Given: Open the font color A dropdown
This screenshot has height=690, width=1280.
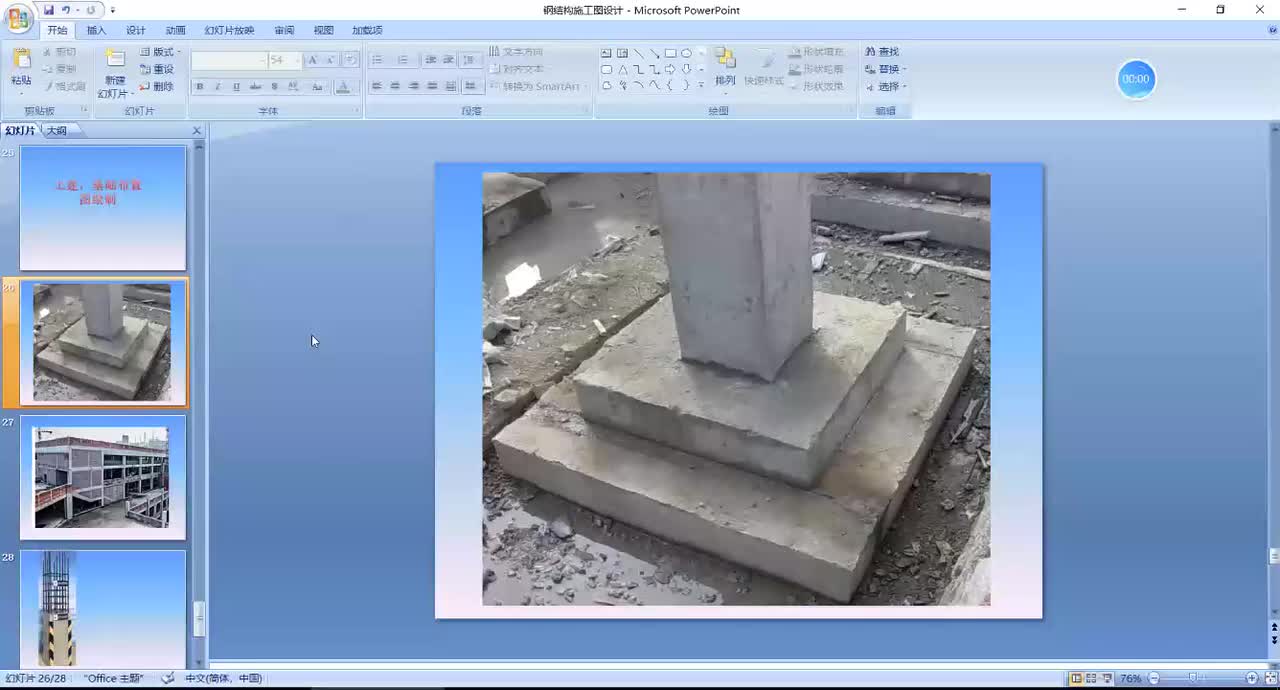Looking at the screenshot, I should point(344,87).
